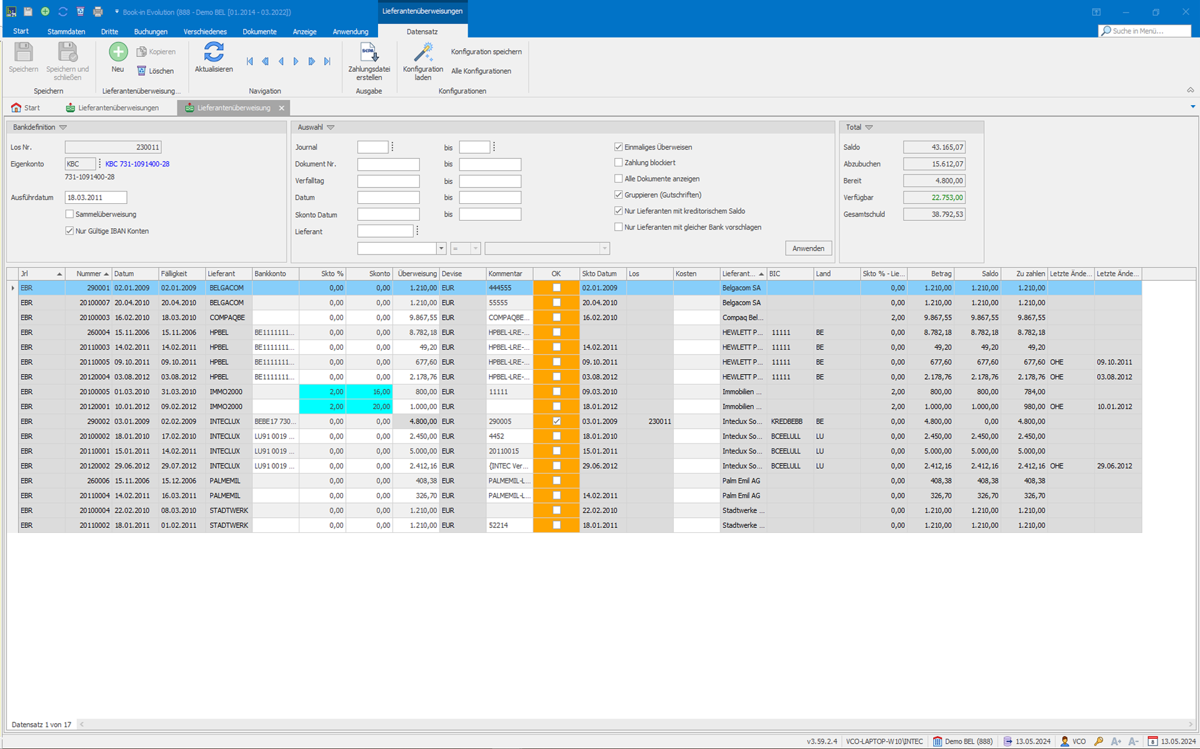Viewport: 1200px width, 749px height.
Task: Click the trash icon in title bar
Action: (80, 12)
